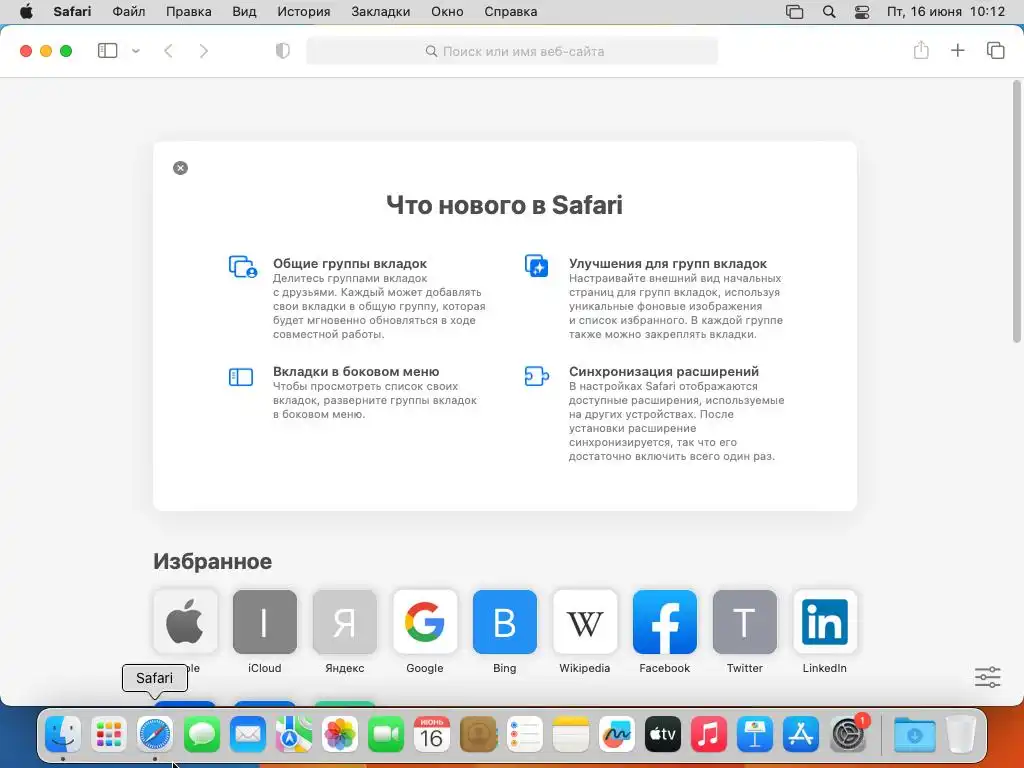Open the Справка menu
This screenshot has width=1024, height=768.
click(x=511, y=12)
